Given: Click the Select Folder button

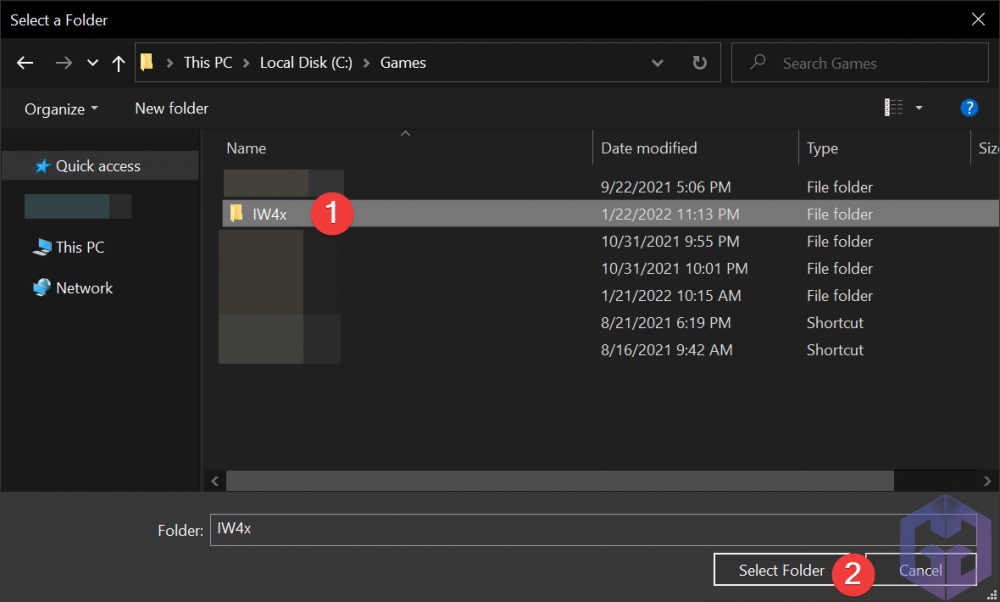Looking at the screenshot, I should [x=781, y=570].
